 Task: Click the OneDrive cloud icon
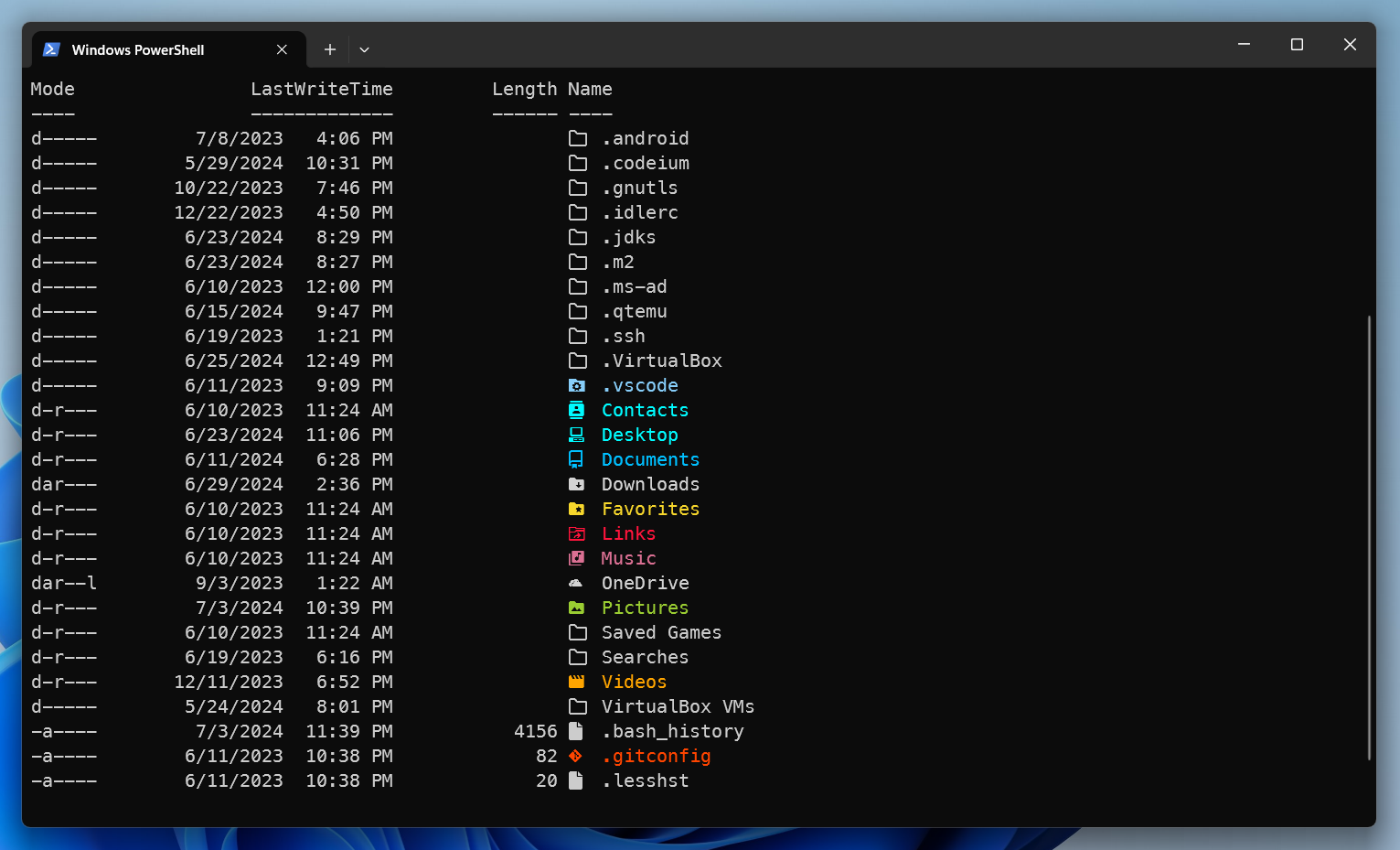(576, 583)
